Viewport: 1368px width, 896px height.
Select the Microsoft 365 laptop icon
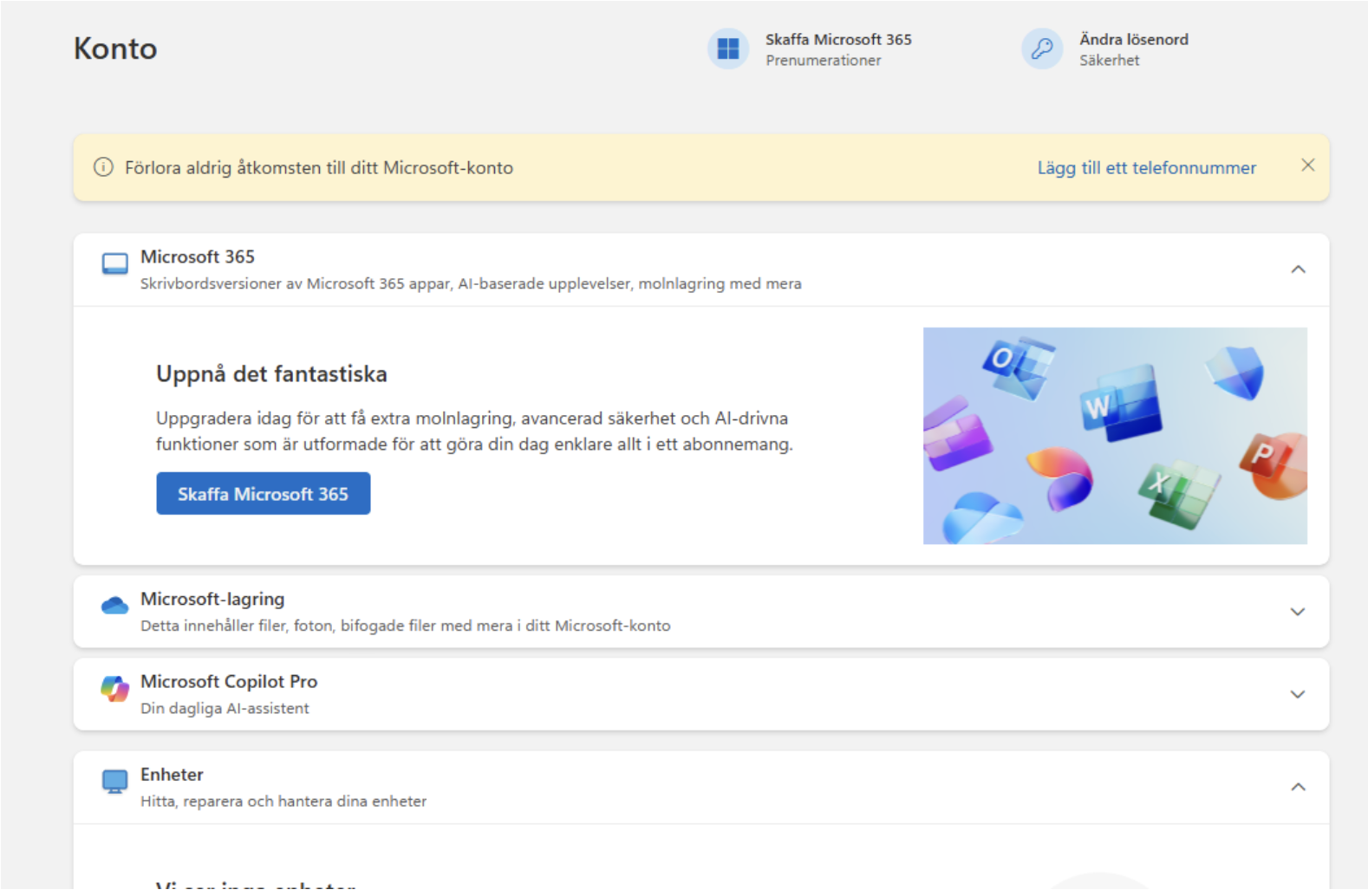point(115,264)
